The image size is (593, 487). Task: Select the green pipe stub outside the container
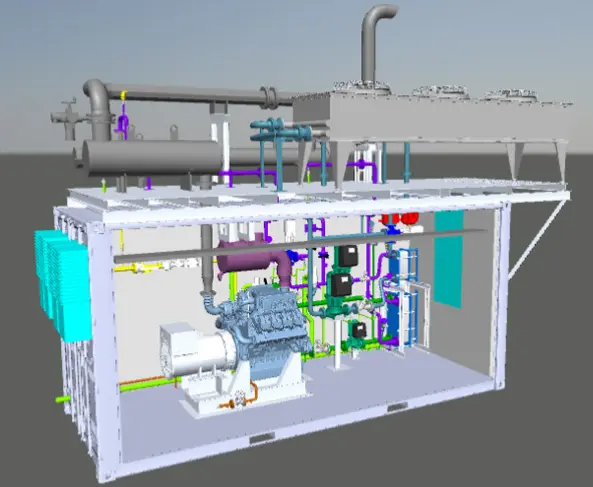[x=63, y=399]
